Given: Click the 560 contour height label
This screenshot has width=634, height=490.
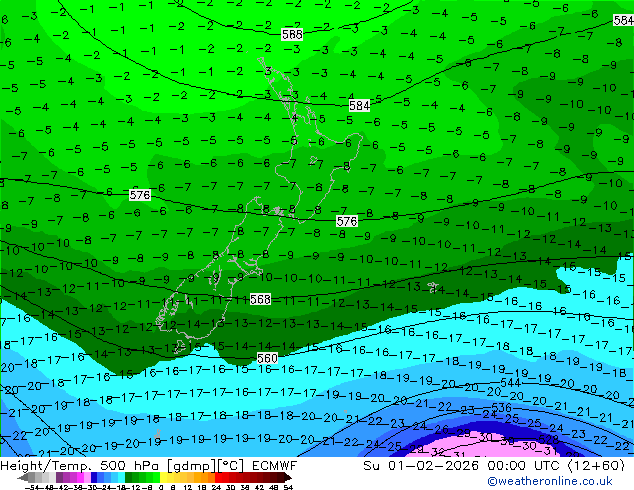Looking at the screenshot, I should [267, 359].
